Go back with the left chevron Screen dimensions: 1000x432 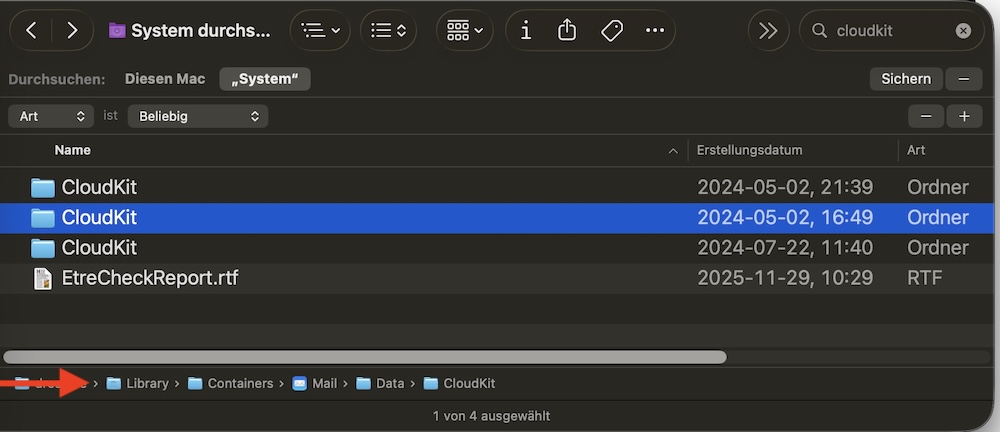pyautogui.click(x=32, y=31)
